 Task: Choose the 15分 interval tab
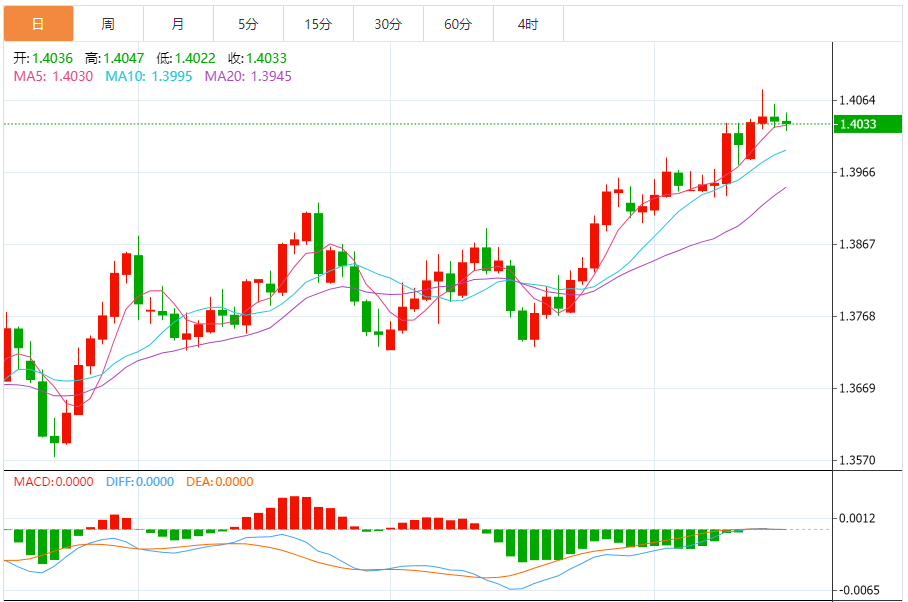tap(318, 23)
